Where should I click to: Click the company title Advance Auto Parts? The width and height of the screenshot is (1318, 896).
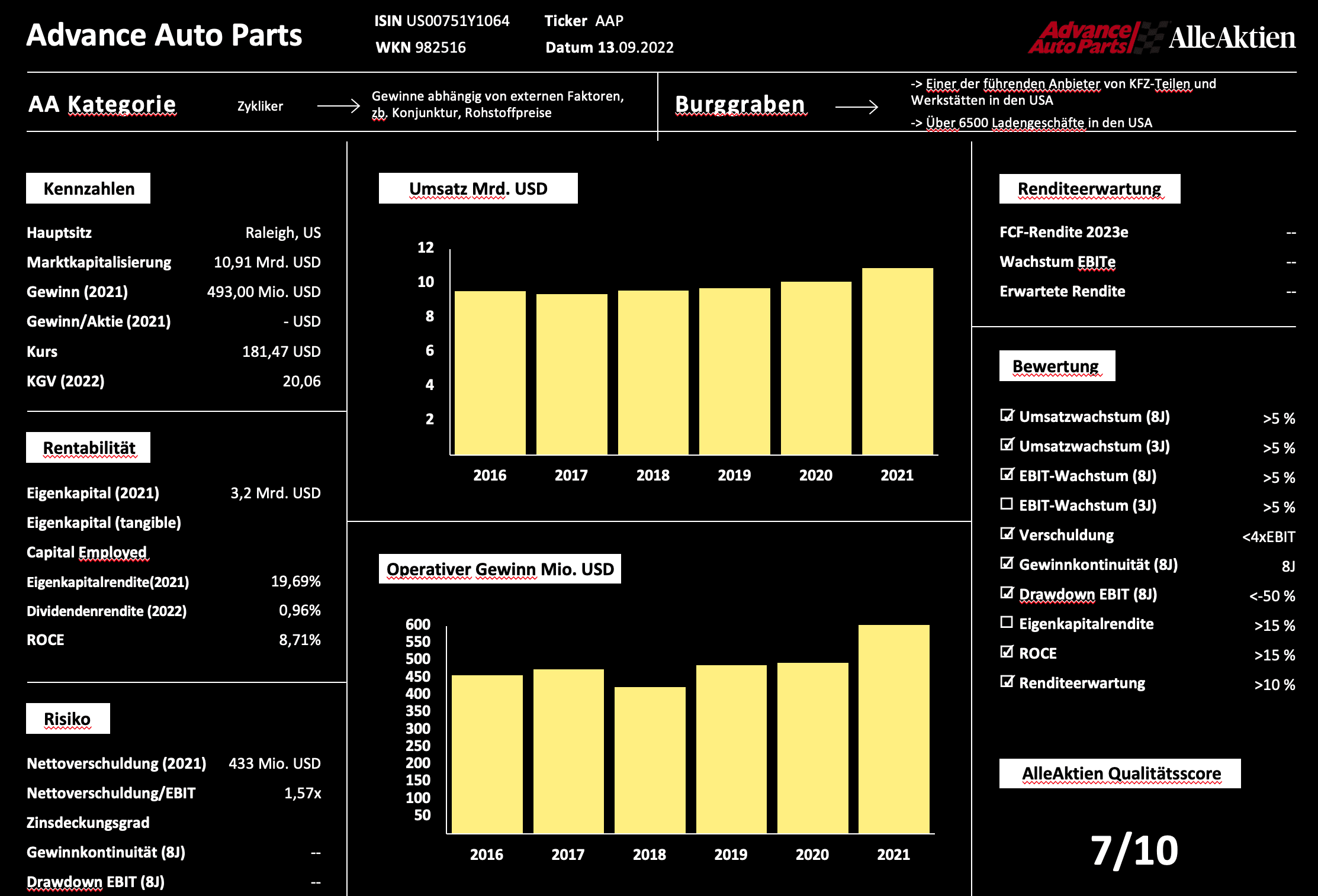tap(164, 35)
